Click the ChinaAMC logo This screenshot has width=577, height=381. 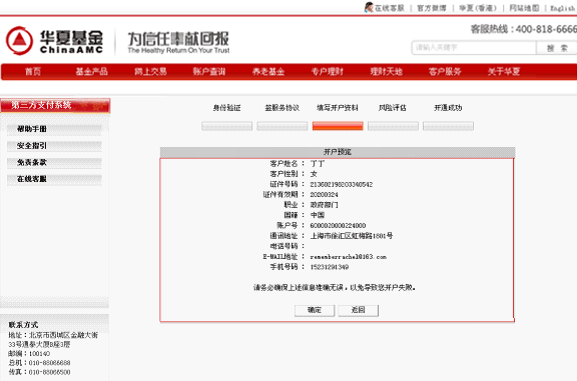pyautogui.click(x=54, y=40)
